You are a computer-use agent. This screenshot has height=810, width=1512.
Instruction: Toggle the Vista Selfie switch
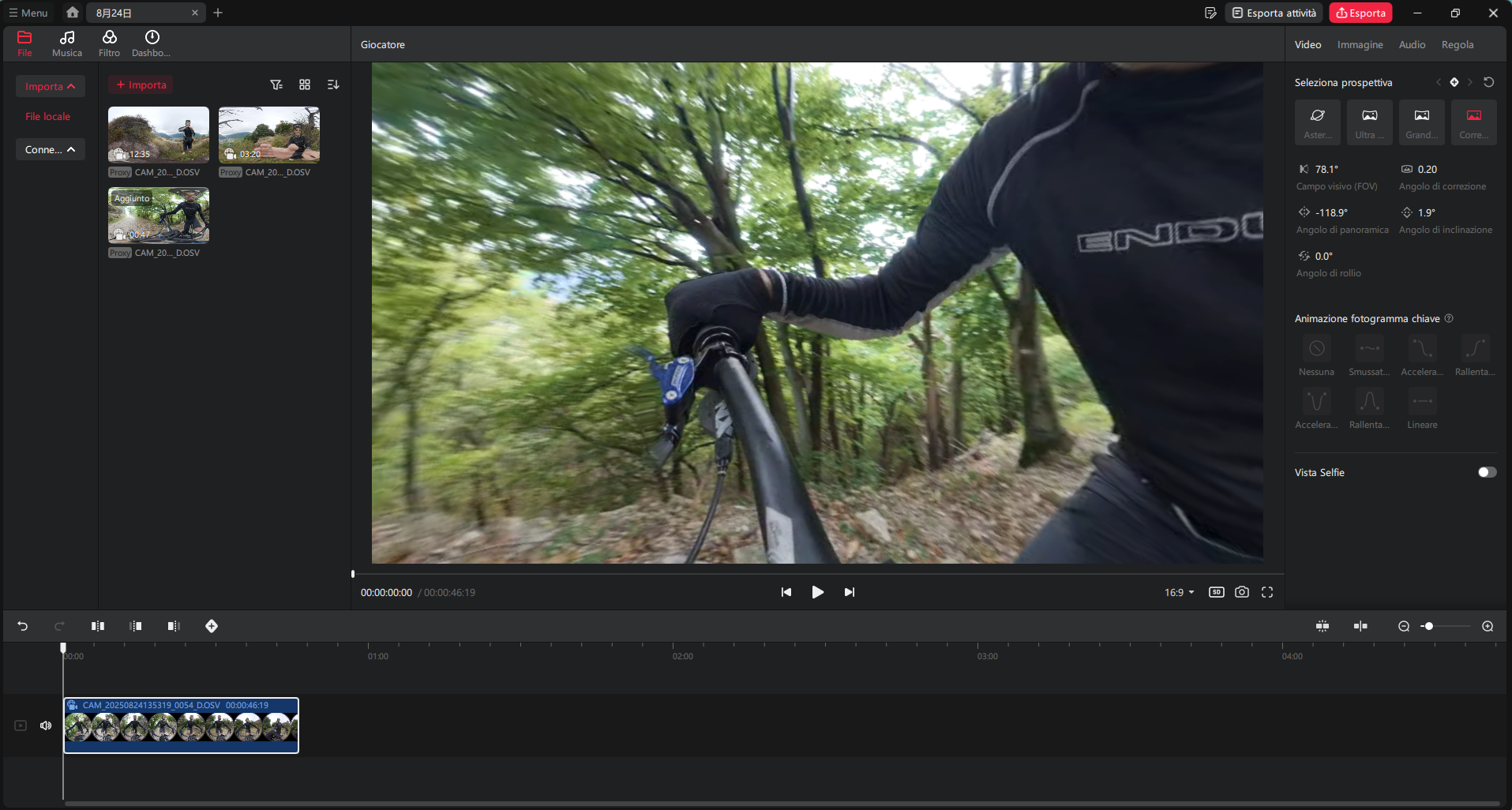point(1487,472)
